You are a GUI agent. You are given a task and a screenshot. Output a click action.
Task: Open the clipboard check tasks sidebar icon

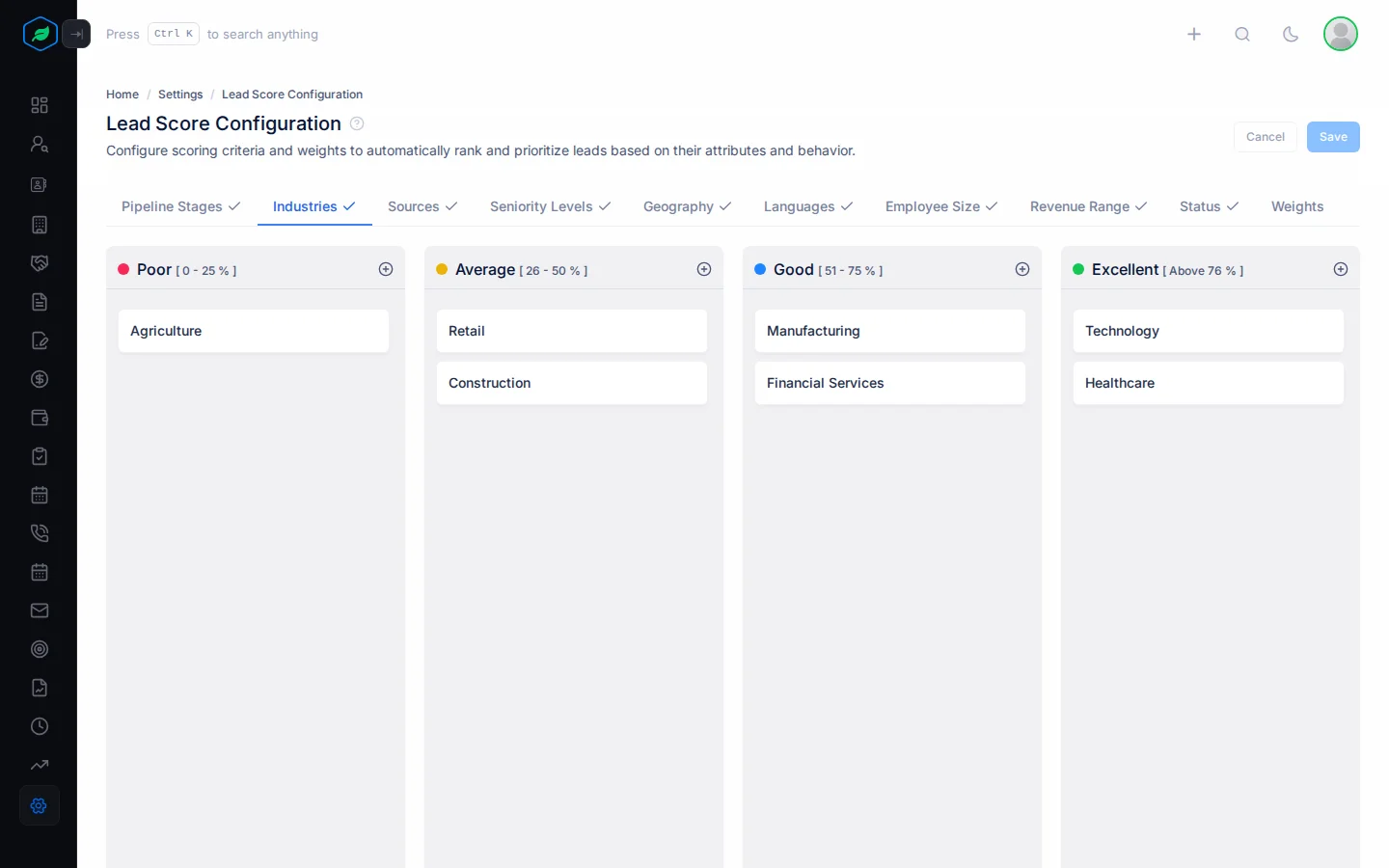click(40, 456)
